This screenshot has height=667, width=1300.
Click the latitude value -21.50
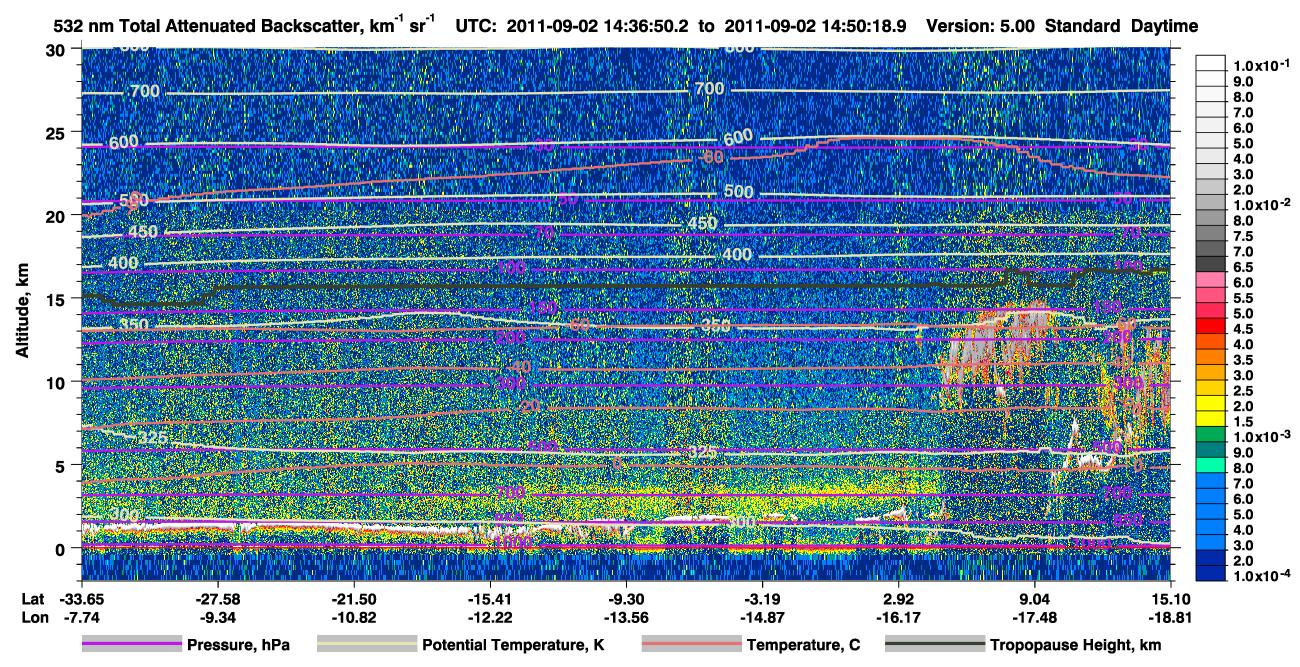point(354,598)
